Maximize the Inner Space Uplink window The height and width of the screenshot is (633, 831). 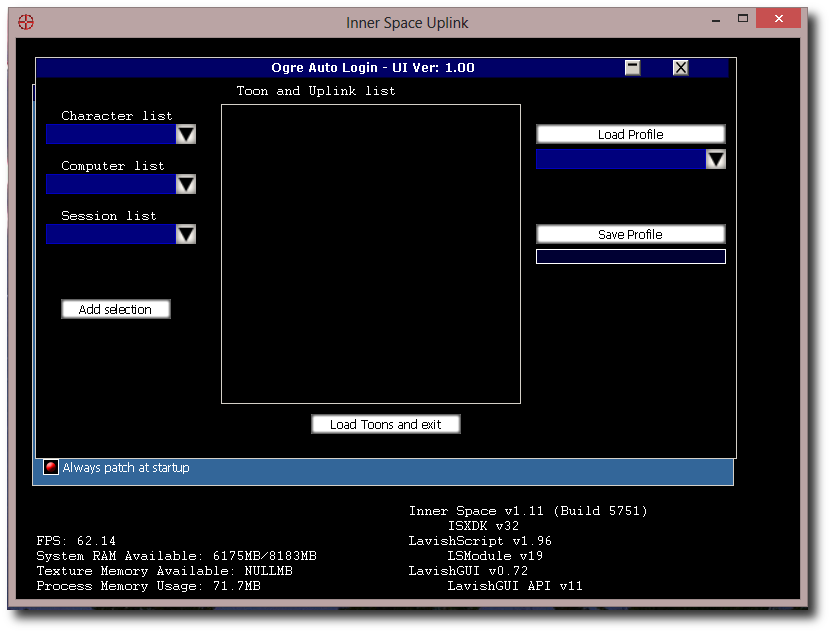(743, 19)
